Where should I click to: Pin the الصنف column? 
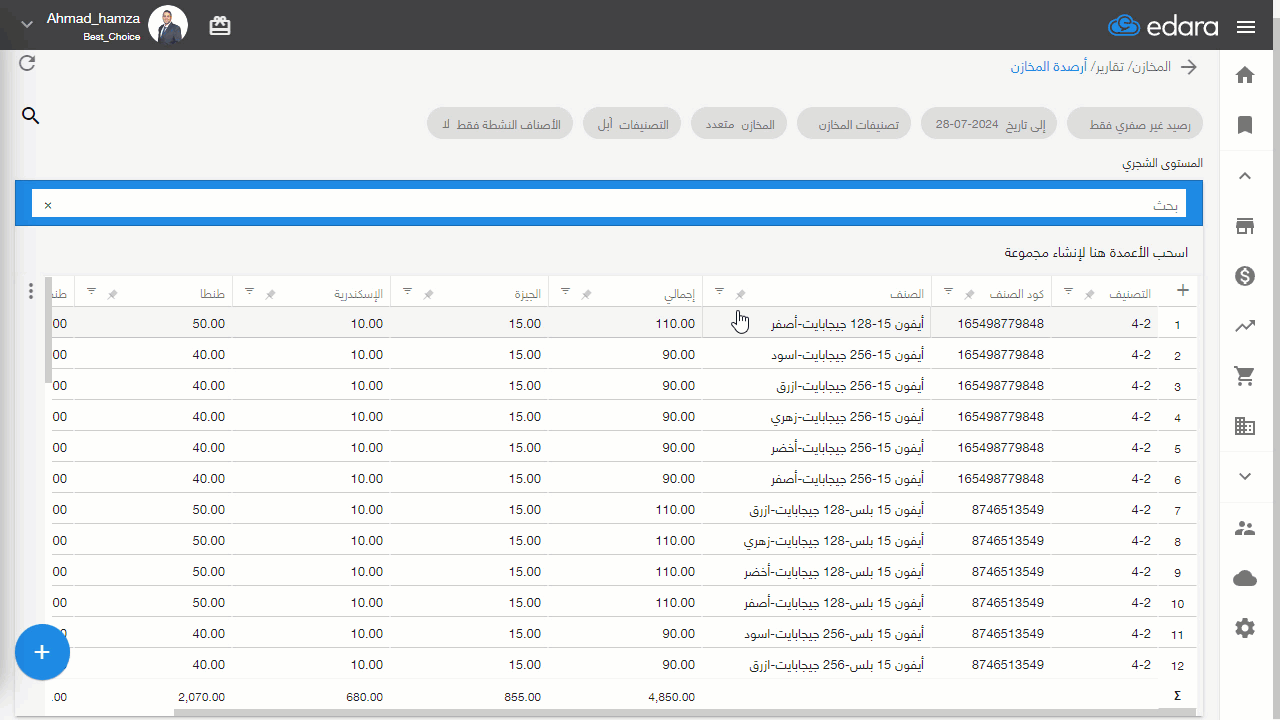coord(740,294)
